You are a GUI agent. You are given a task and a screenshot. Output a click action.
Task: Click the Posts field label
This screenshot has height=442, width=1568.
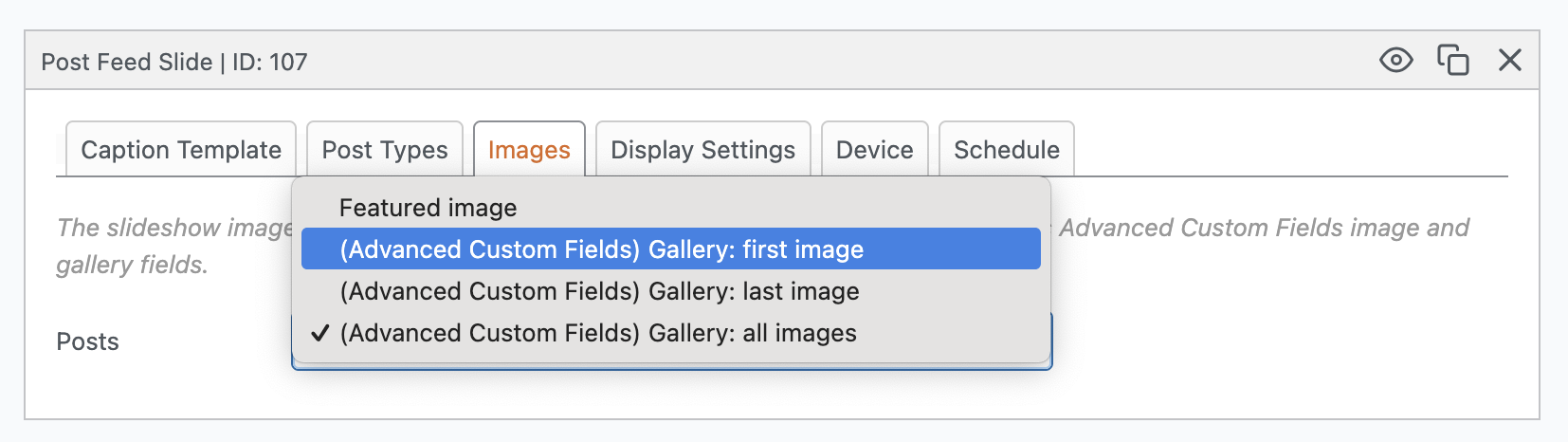click(87, 341)
